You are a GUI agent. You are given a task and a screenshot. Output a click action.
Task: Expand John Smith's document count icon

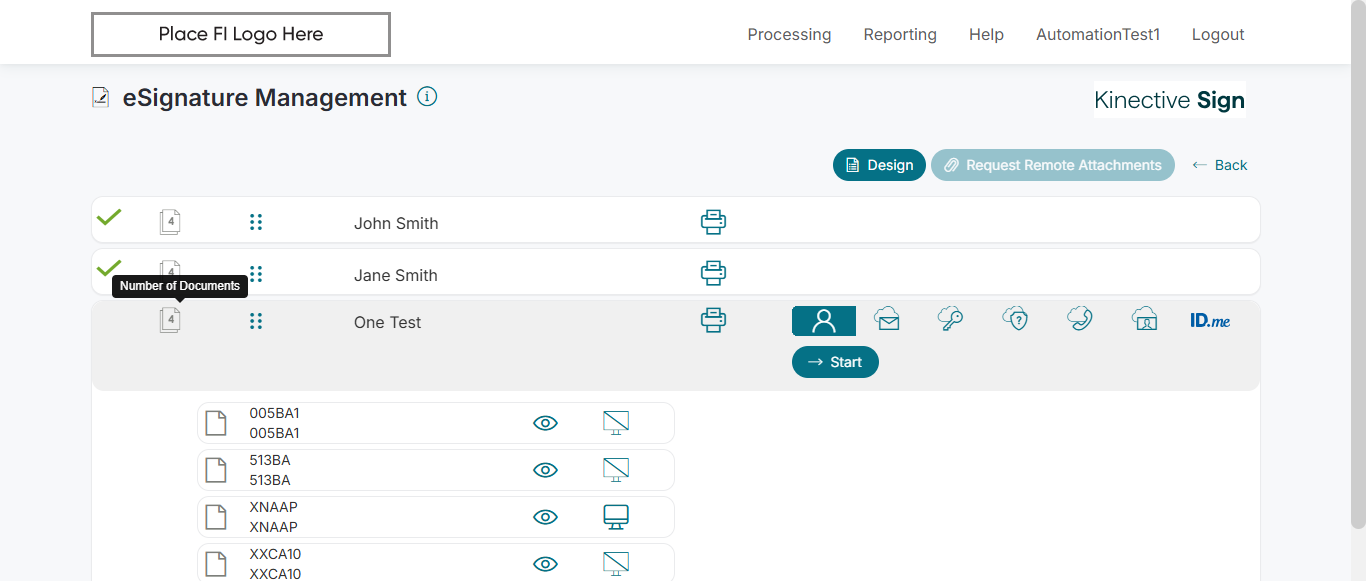170,222
